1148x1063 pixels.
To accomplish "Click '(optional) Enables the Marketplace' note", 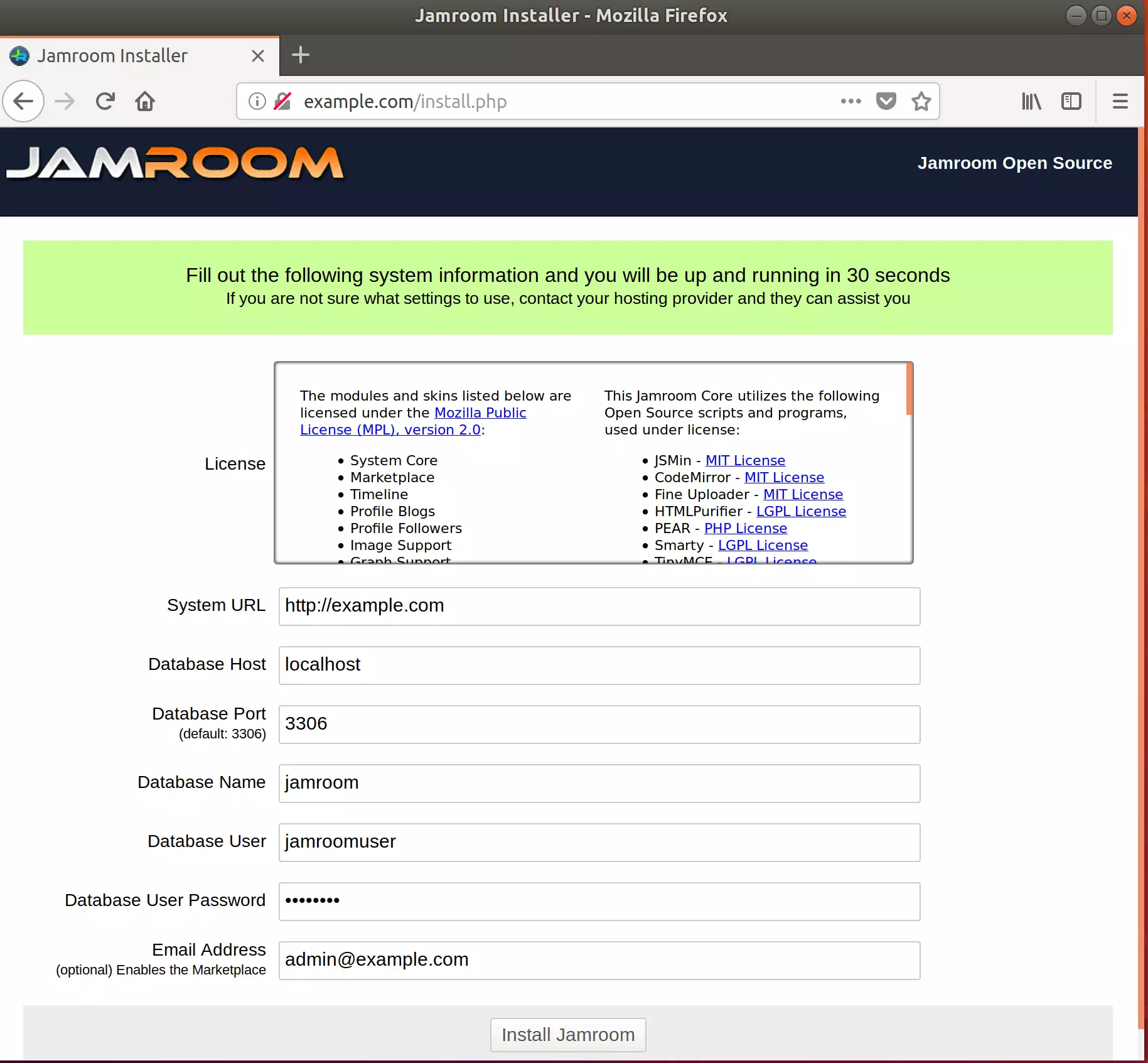I will pos(161,970).
